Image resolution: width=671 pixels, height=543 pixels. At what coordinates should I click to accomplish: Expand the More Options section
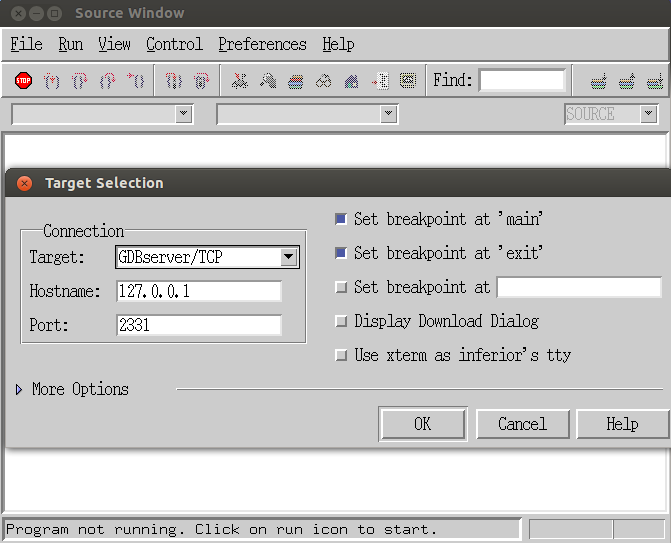pos(19,389)
